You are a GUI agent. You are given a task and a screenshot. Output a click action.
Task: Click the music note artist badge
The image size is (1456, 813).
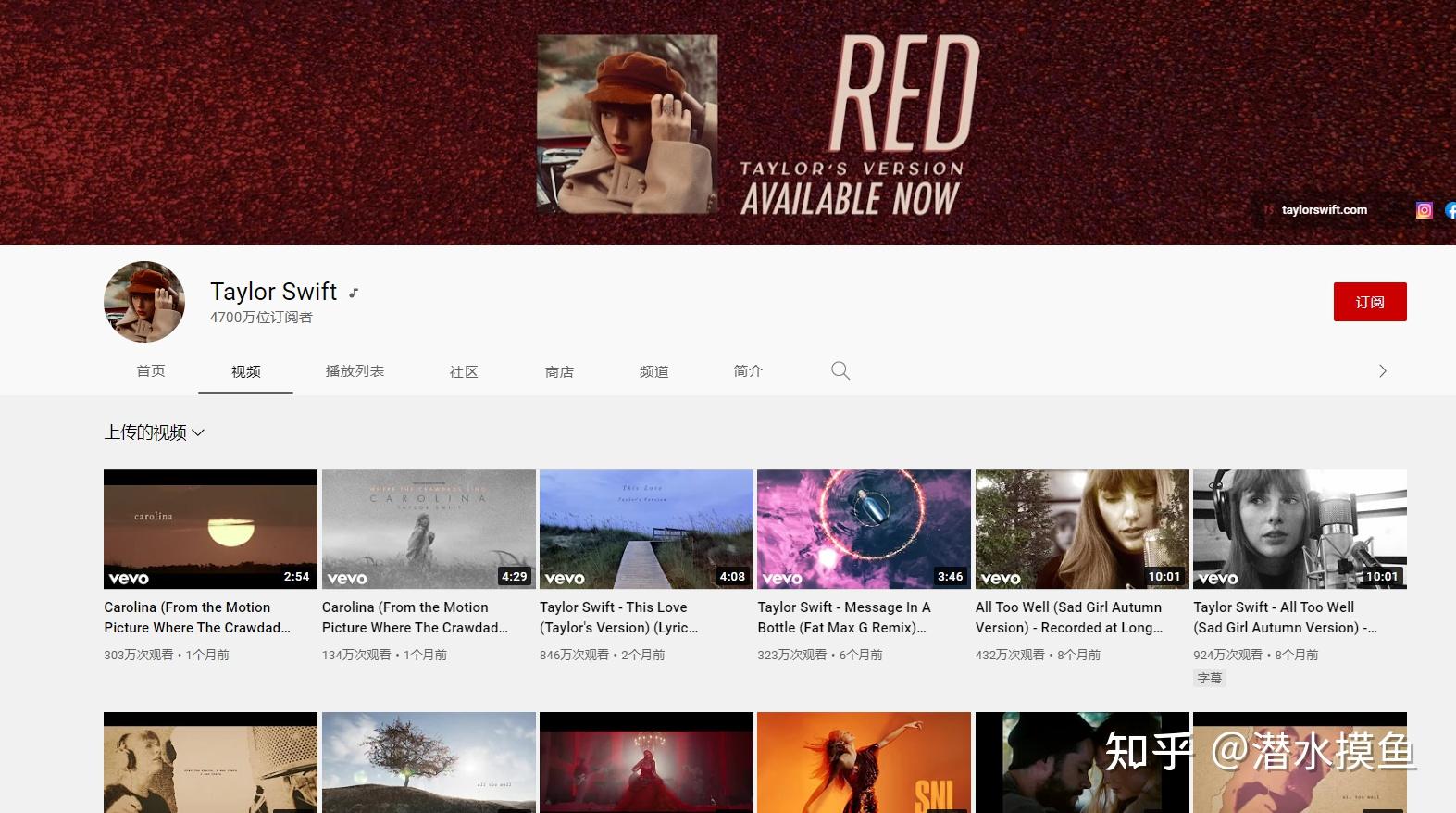pos(353,293)
